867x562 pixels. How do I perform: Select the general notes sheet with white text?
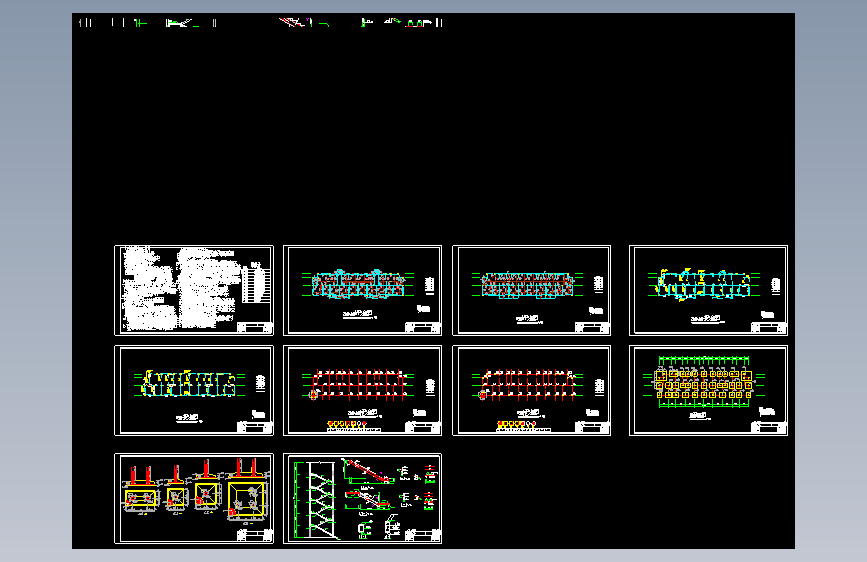pyautogui.click(x=194, y=290)
